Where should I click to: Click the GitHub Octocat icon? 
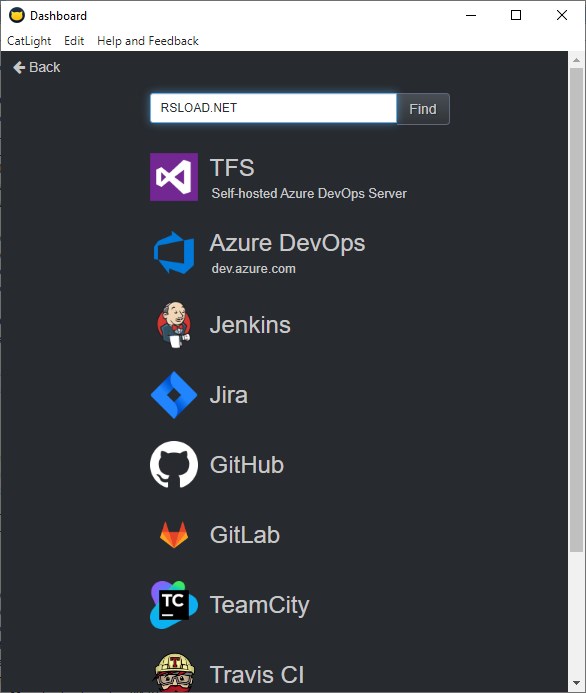pyautogui.click(x=174, y=465)
